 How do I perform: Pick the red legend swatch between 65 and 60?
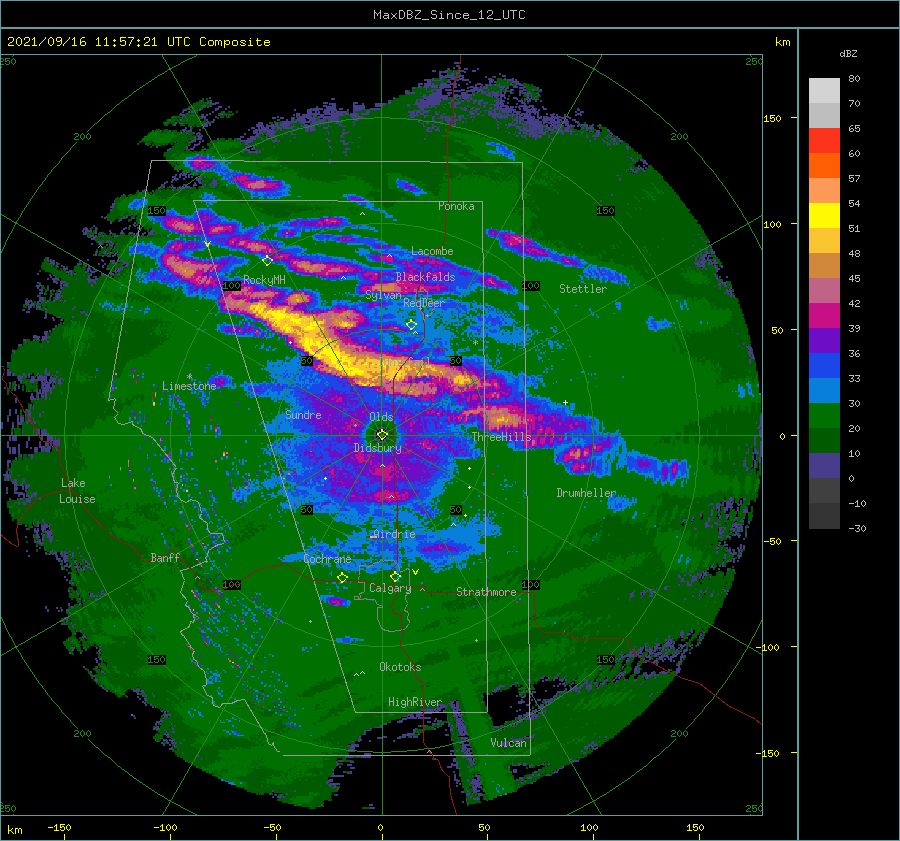[824, 141]
